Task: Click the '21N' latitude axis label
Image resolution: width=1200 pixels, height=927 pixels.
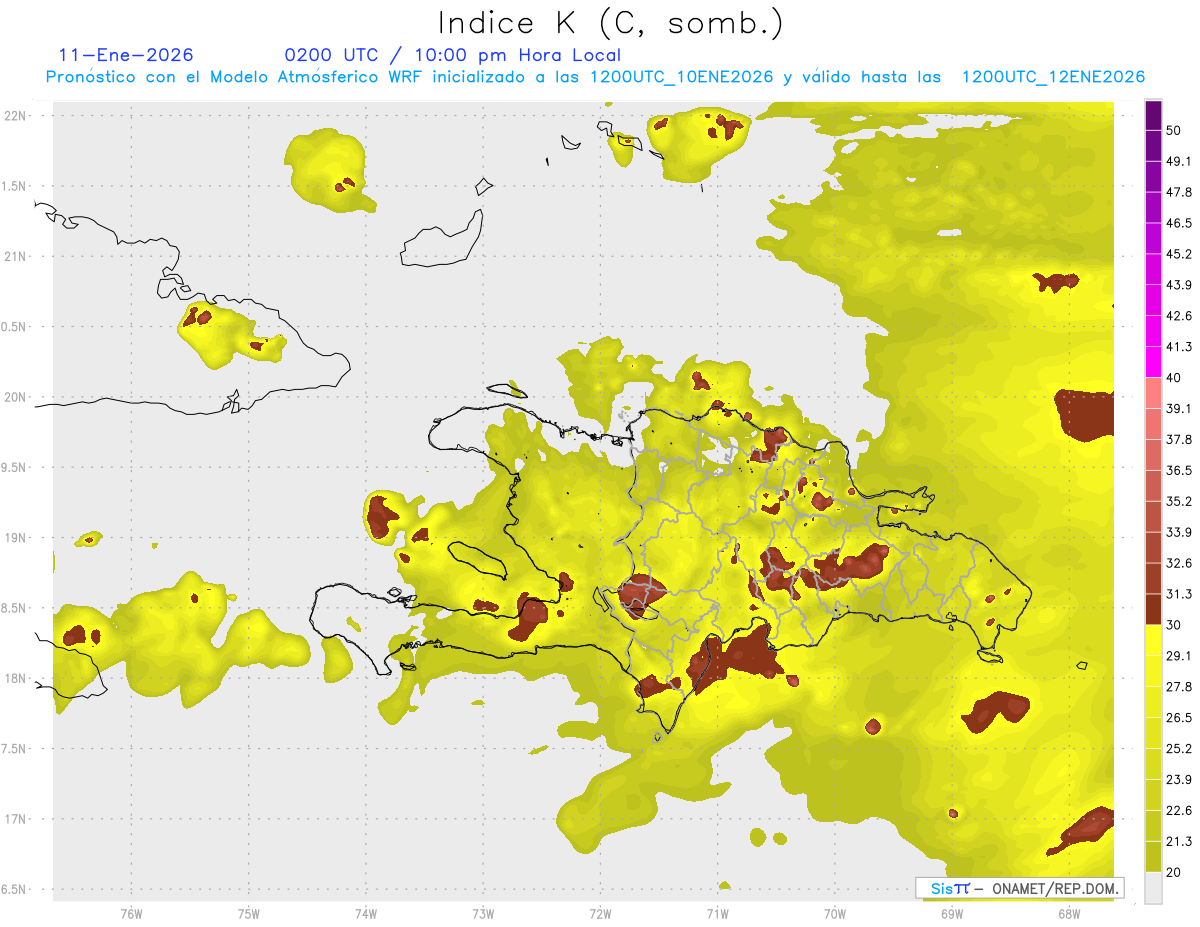Action: pyautogui.click(x=14, y=256)
